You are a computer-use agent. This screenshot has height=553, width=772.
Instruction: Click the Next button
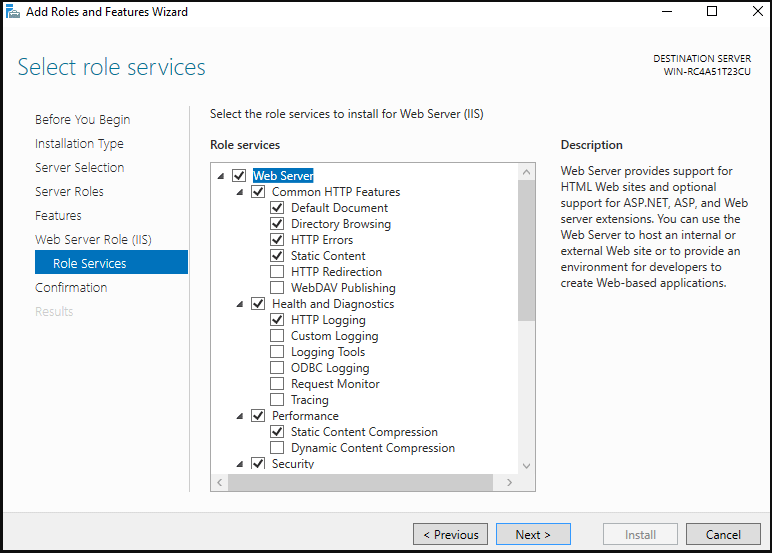tap(533, 534)
